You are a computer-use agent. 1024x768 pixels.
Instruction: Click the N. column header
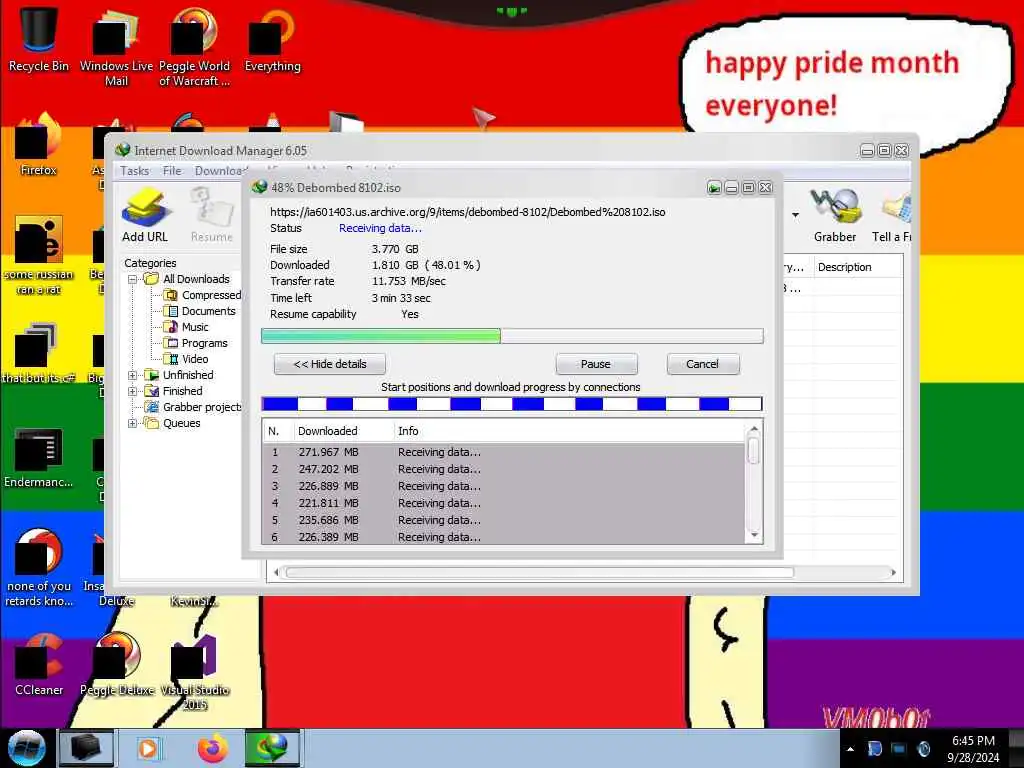pyautogui.click(x=278, y=431)
